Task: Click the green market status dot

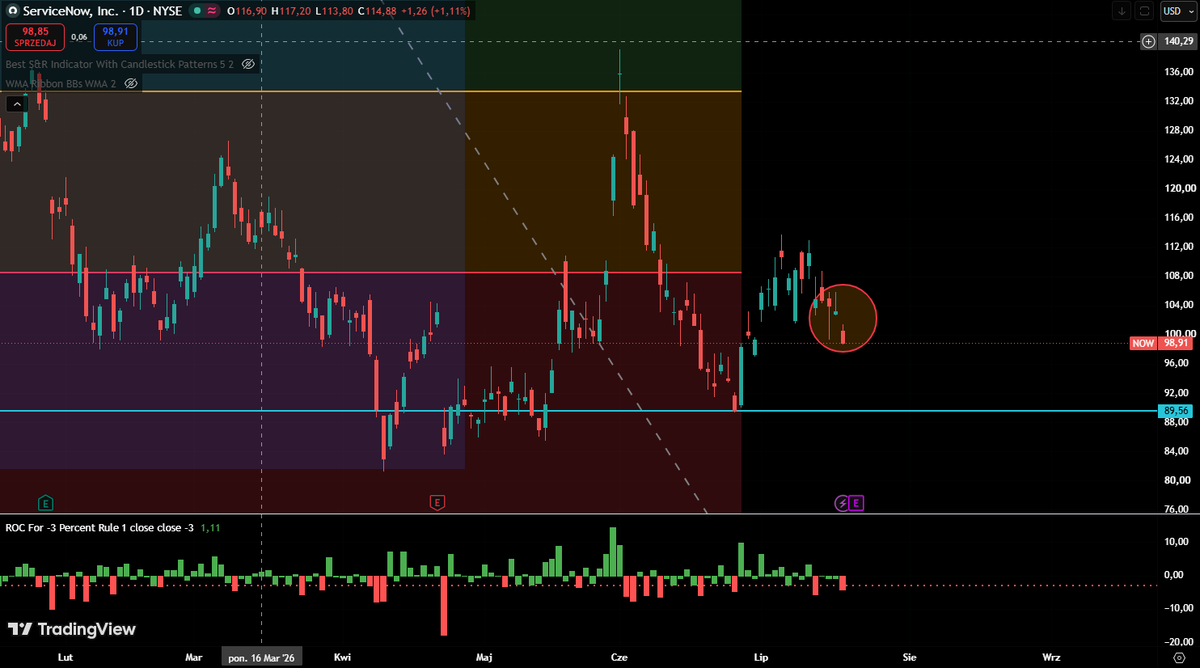Action: point(197,10)
